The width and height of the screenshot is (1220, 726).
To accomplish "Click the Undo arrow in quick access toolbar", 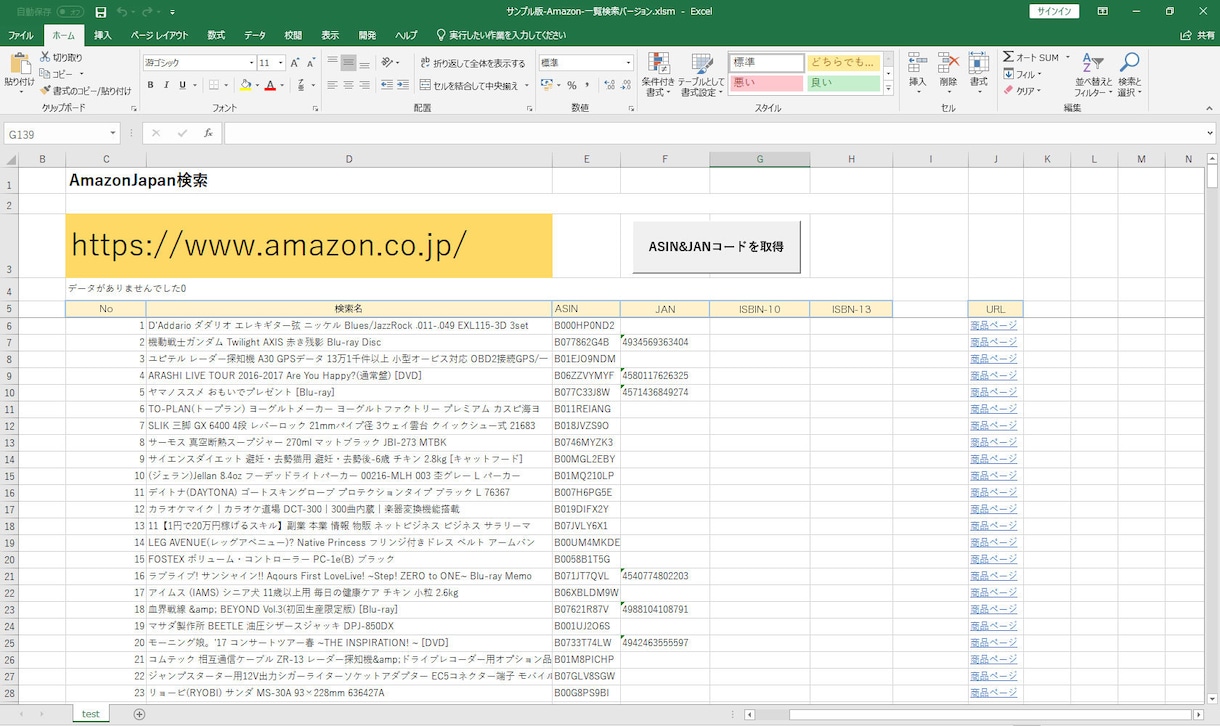I will coord(121,12).
